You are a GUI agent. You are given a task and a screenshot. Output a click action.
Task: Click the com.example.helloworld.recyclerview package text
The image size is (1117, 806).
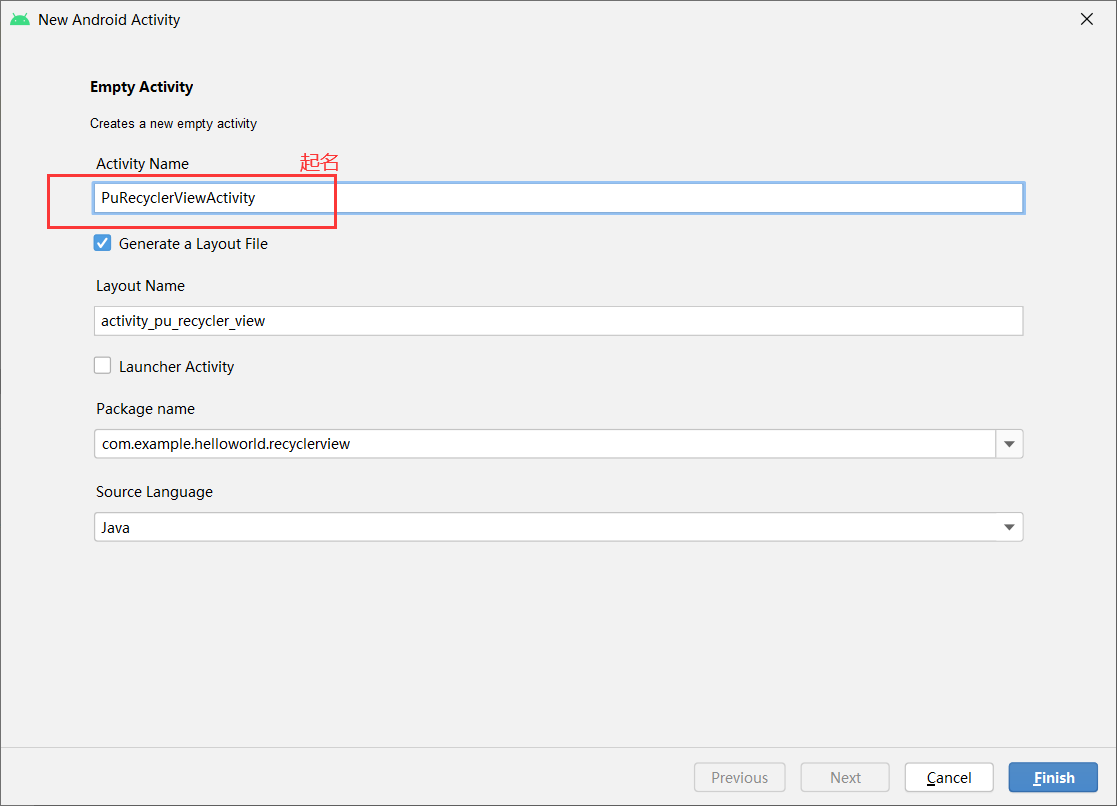pos(226,444)
